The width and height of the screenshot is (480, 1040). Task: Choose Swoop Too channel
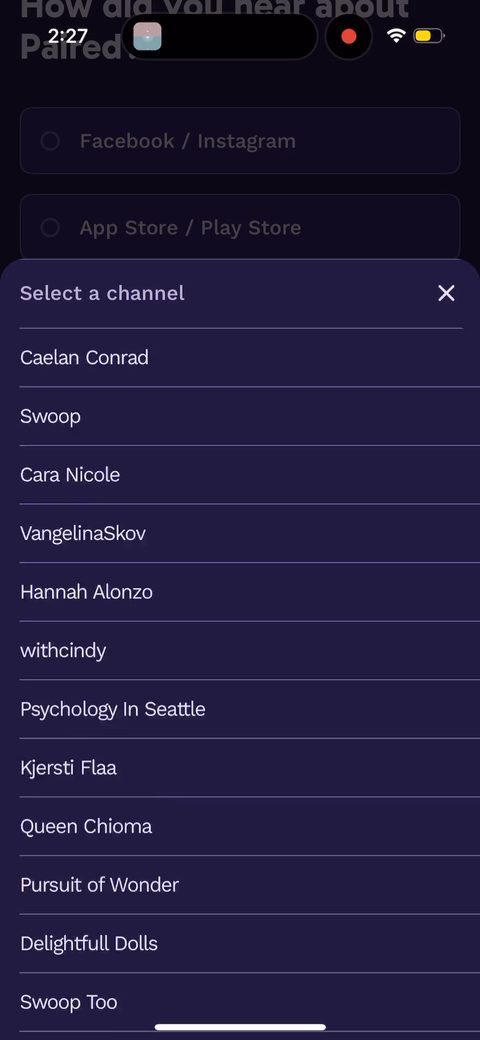241,1002
